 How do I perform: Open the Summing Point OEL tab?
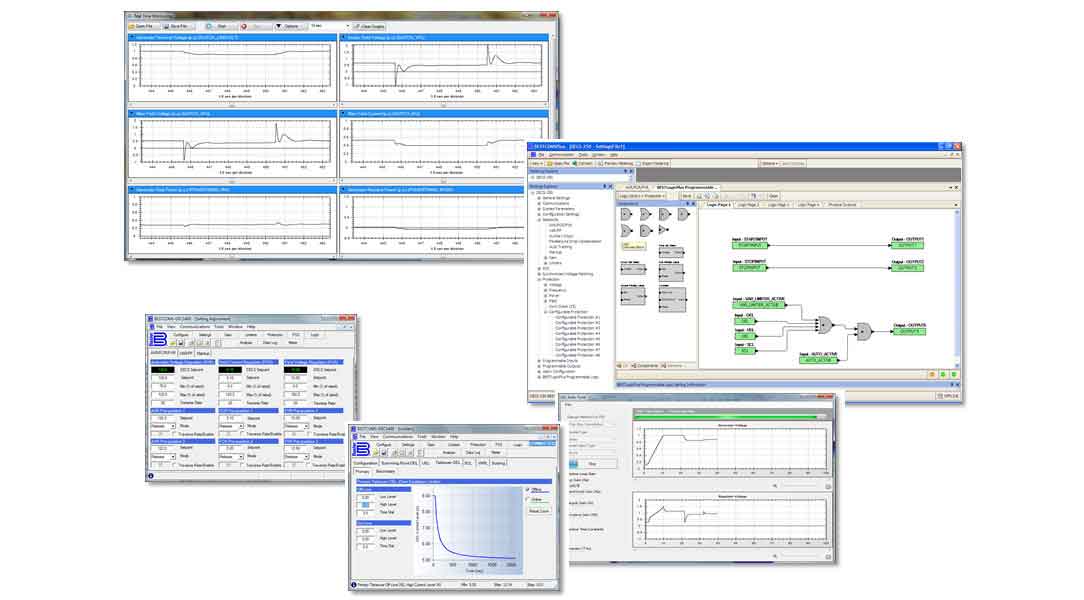[x=400, y=463]
